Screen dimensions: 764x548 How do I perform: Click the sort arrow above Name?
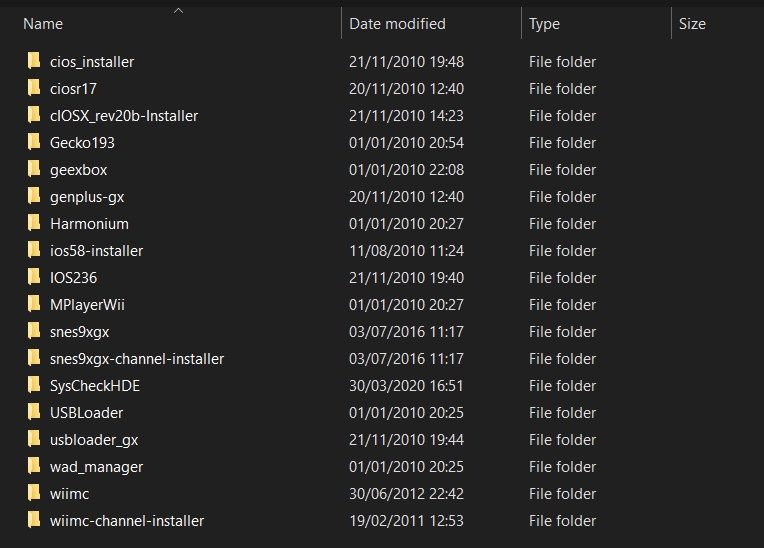(x=178, y=10)
